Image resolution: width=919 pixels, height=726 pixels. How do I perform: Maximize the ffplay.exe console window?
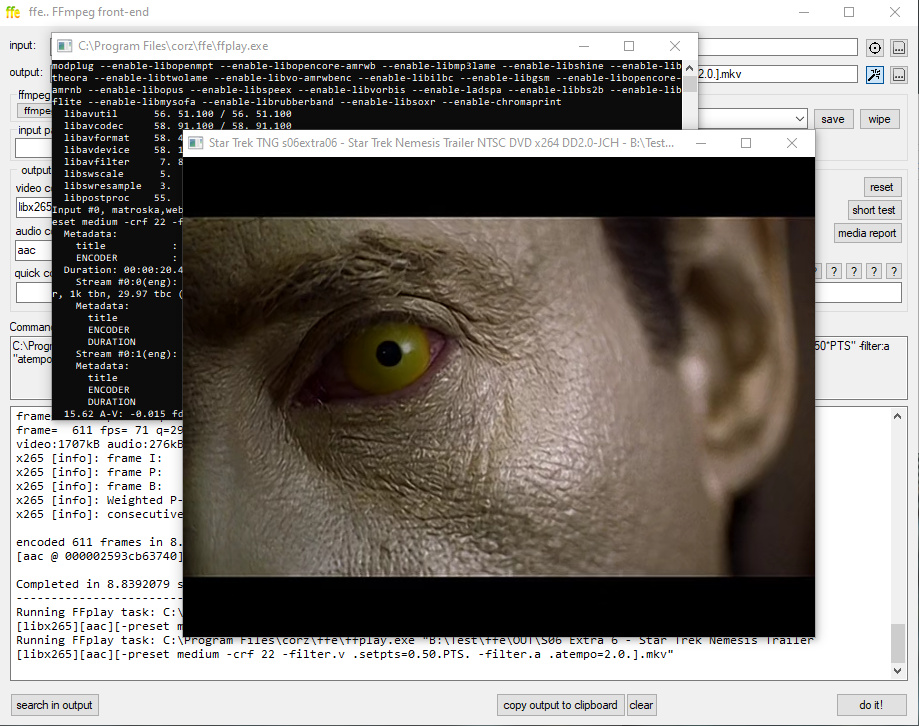tap(629, 46)
